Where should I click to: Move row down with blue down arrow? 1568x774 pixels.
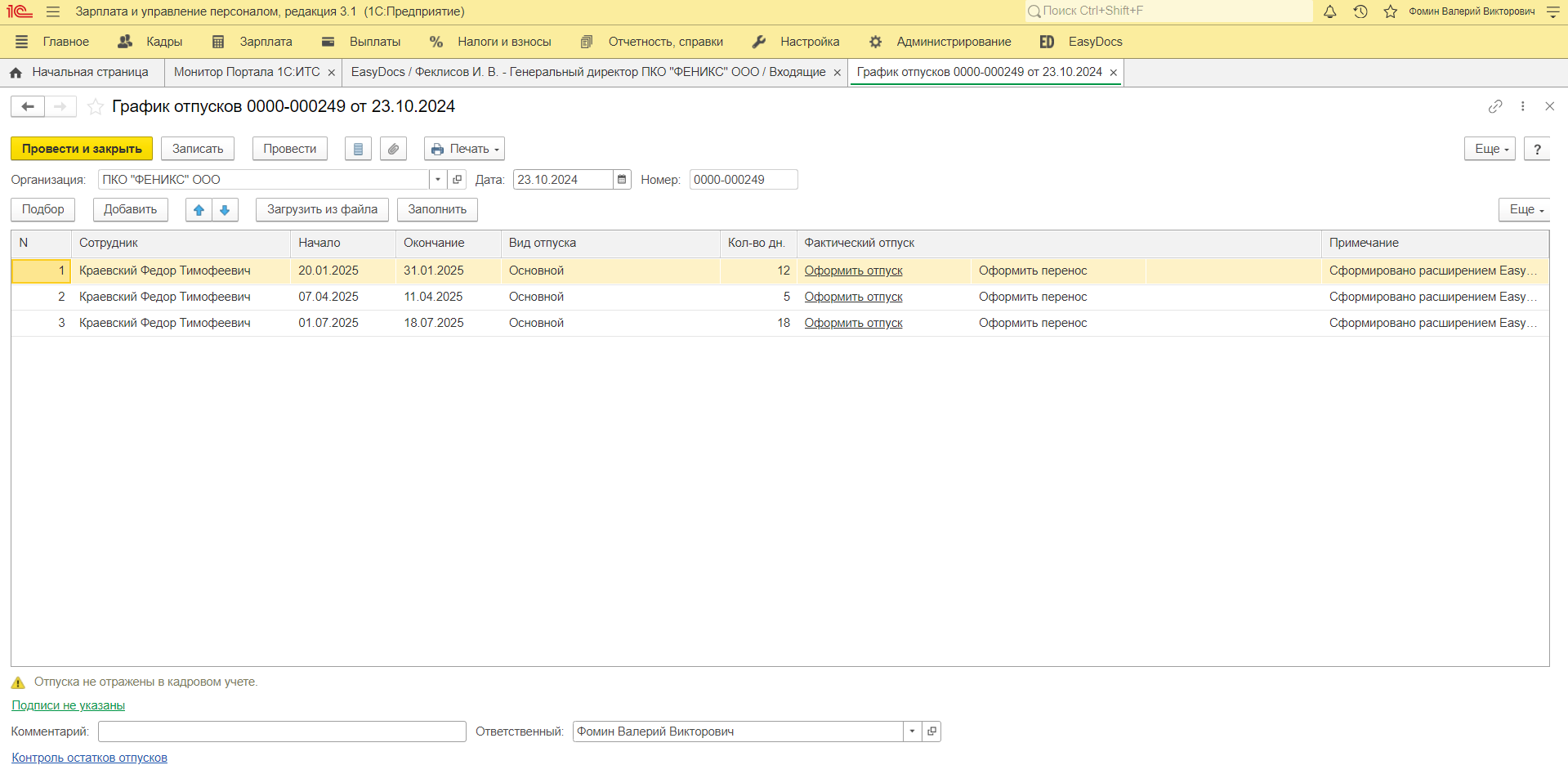point(225,210)
